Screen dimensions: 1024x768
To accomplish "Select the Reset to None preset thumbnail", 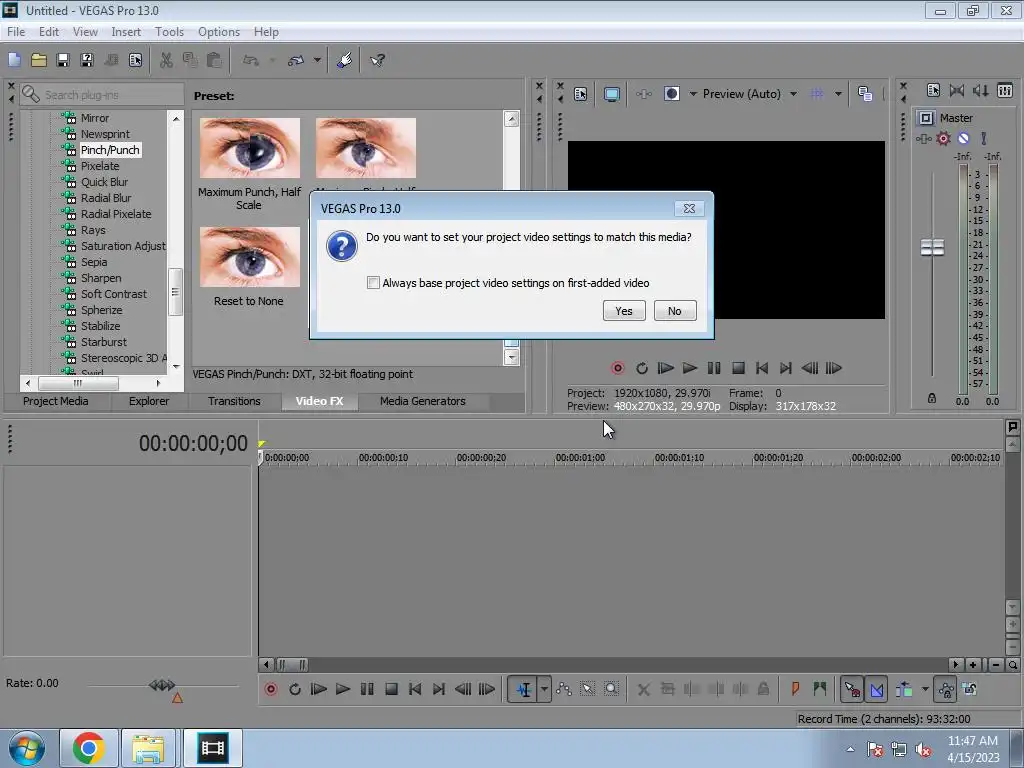I will [249, 257].
